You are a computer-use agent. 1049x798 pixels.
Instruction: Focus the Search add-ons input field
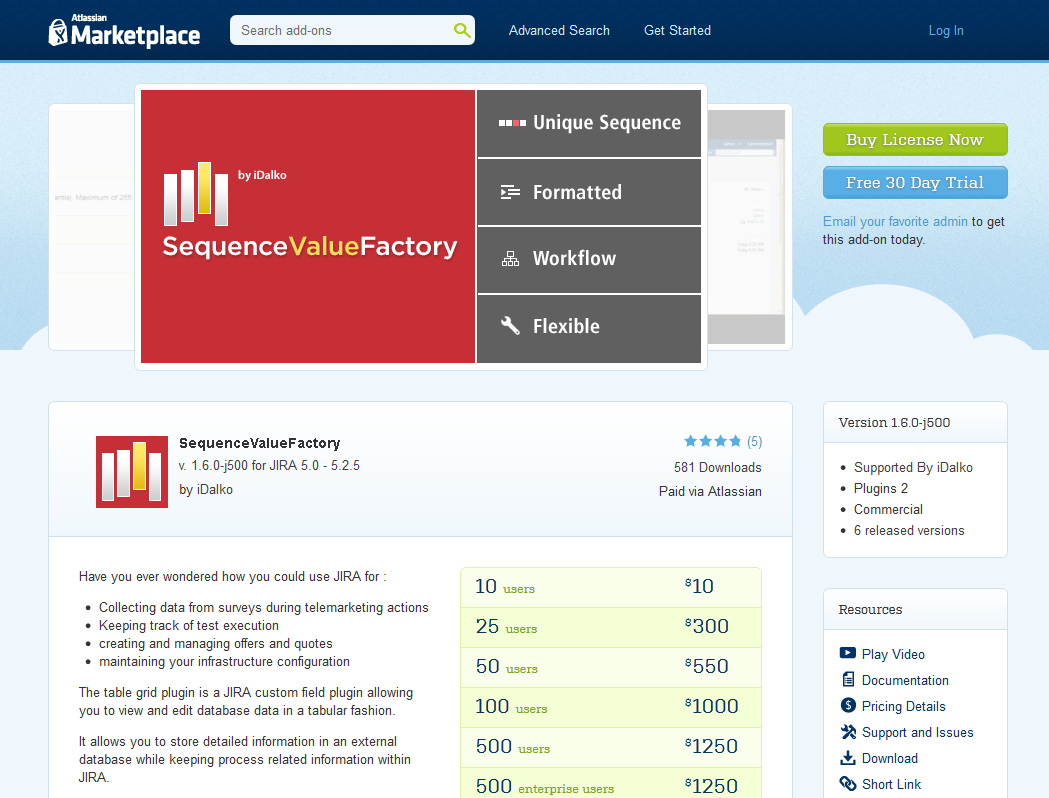click(x=340, y=30)
